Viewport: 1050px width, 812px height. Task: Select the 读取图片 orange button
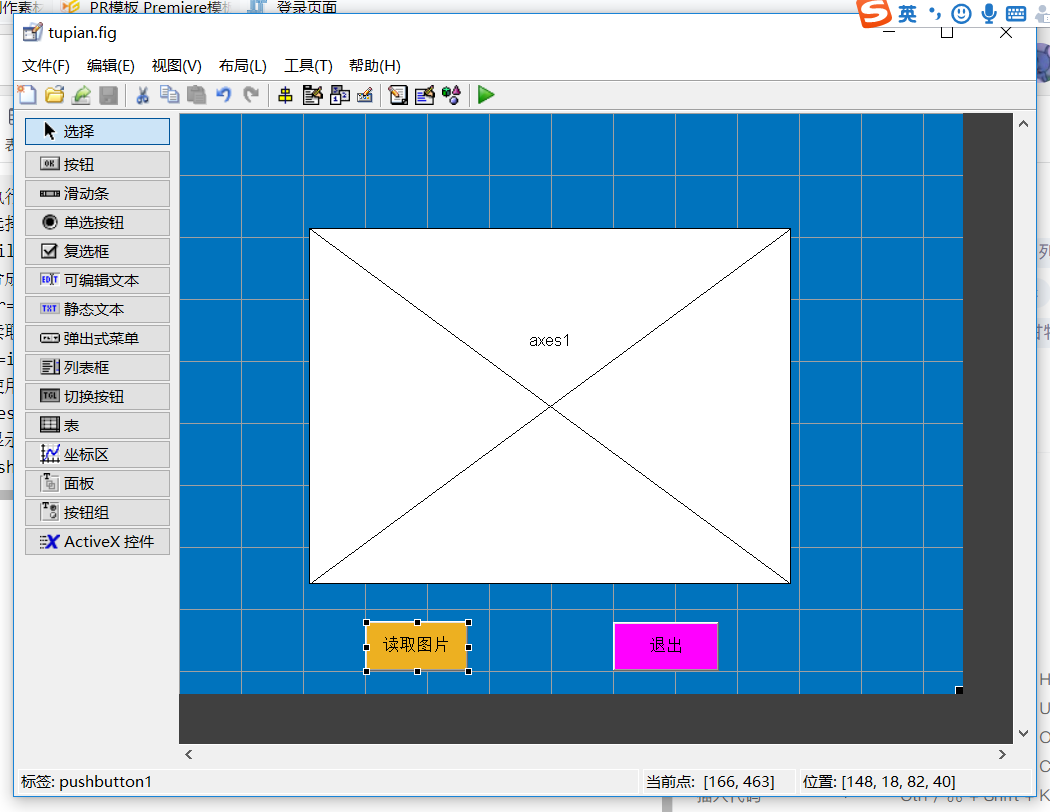pyautogui.click(x=417, y=645)
